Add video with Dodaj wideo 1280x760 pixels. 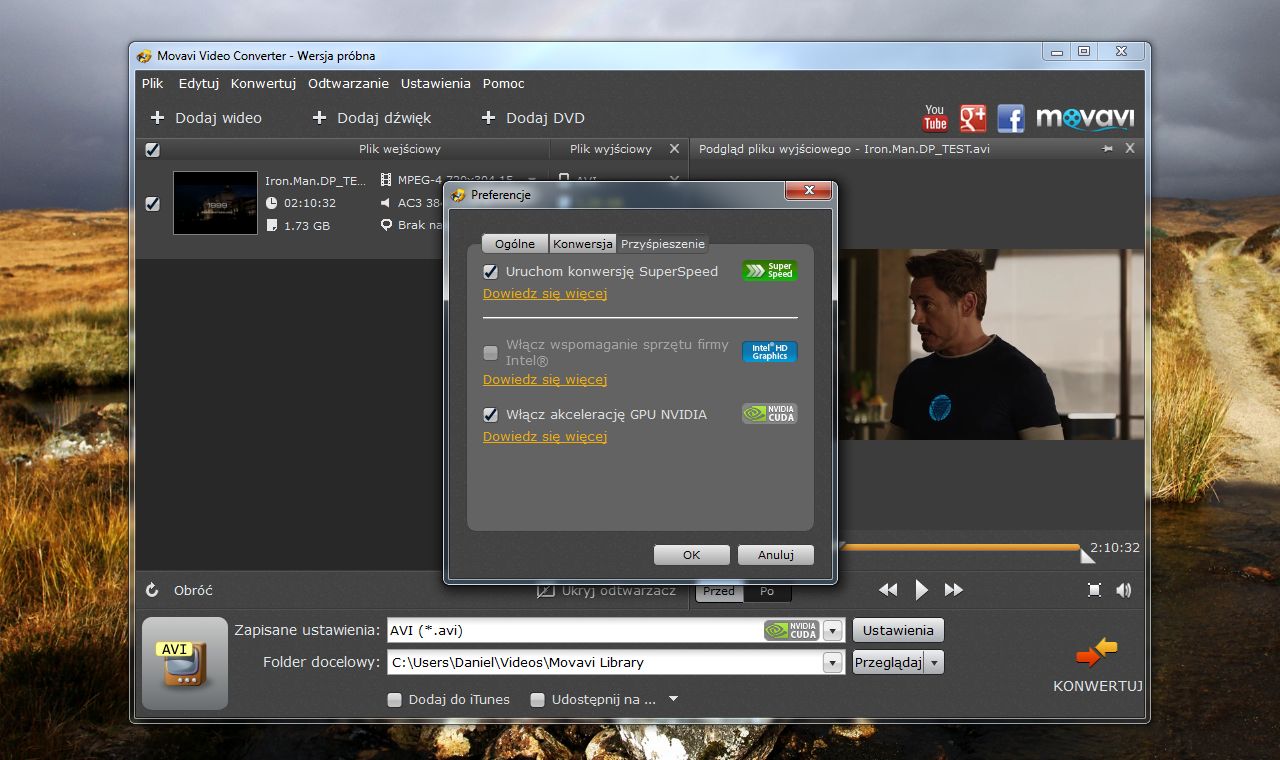click(x=206, y=118)
